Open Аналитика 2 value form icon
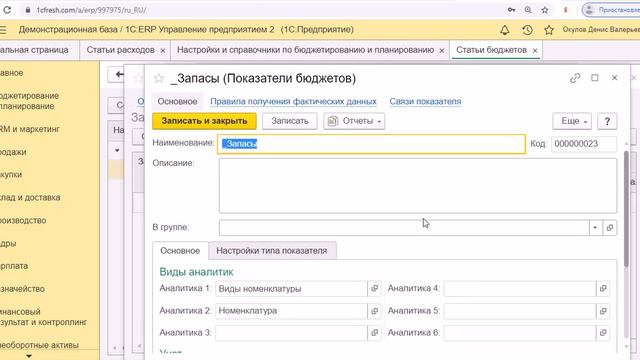Viewport: 640px width, 360px height. click(x=374, y=311)
